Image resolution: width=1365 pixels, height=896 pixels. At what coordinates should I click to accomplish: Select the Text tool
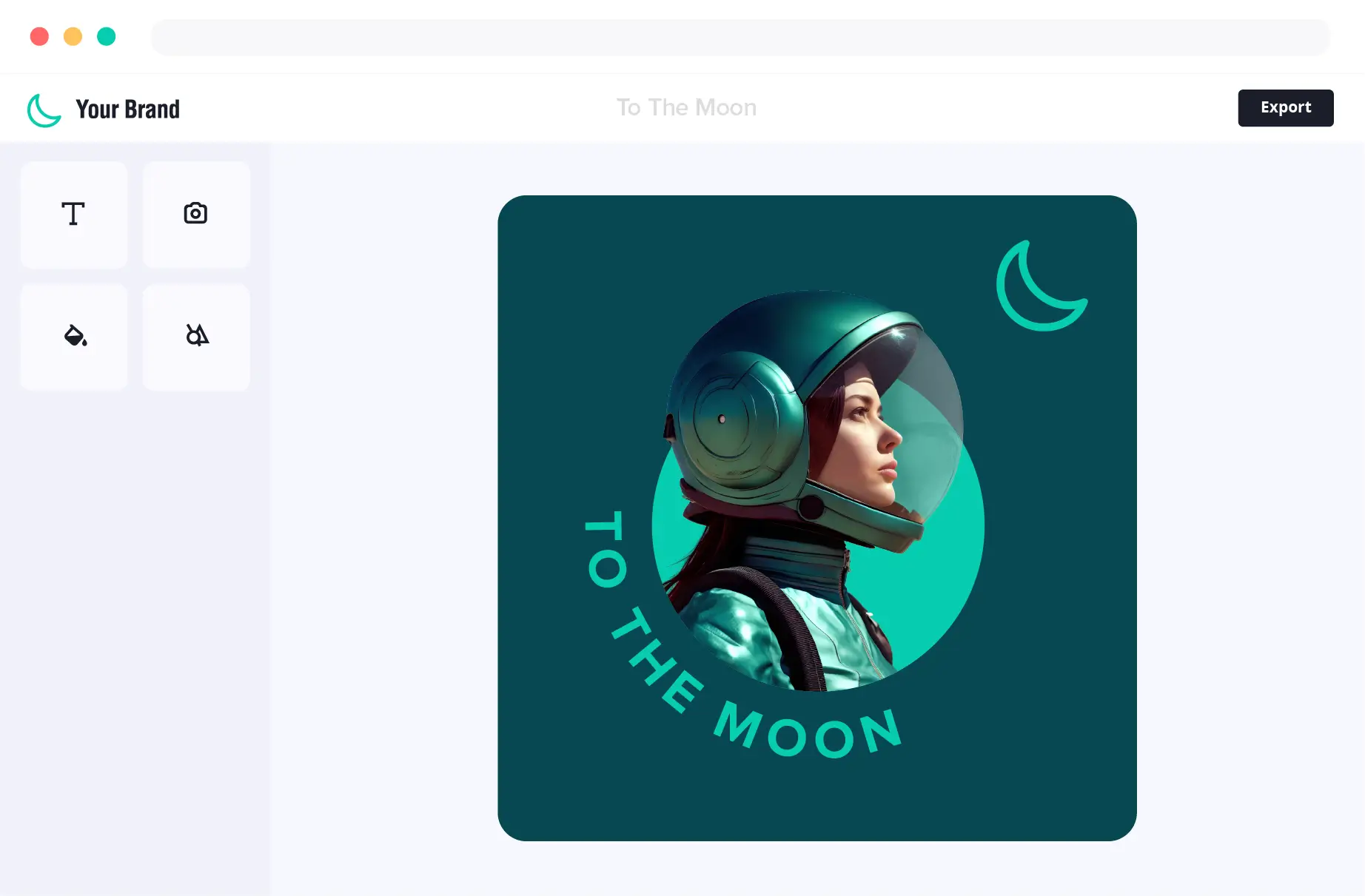click(x=74, y=215)
